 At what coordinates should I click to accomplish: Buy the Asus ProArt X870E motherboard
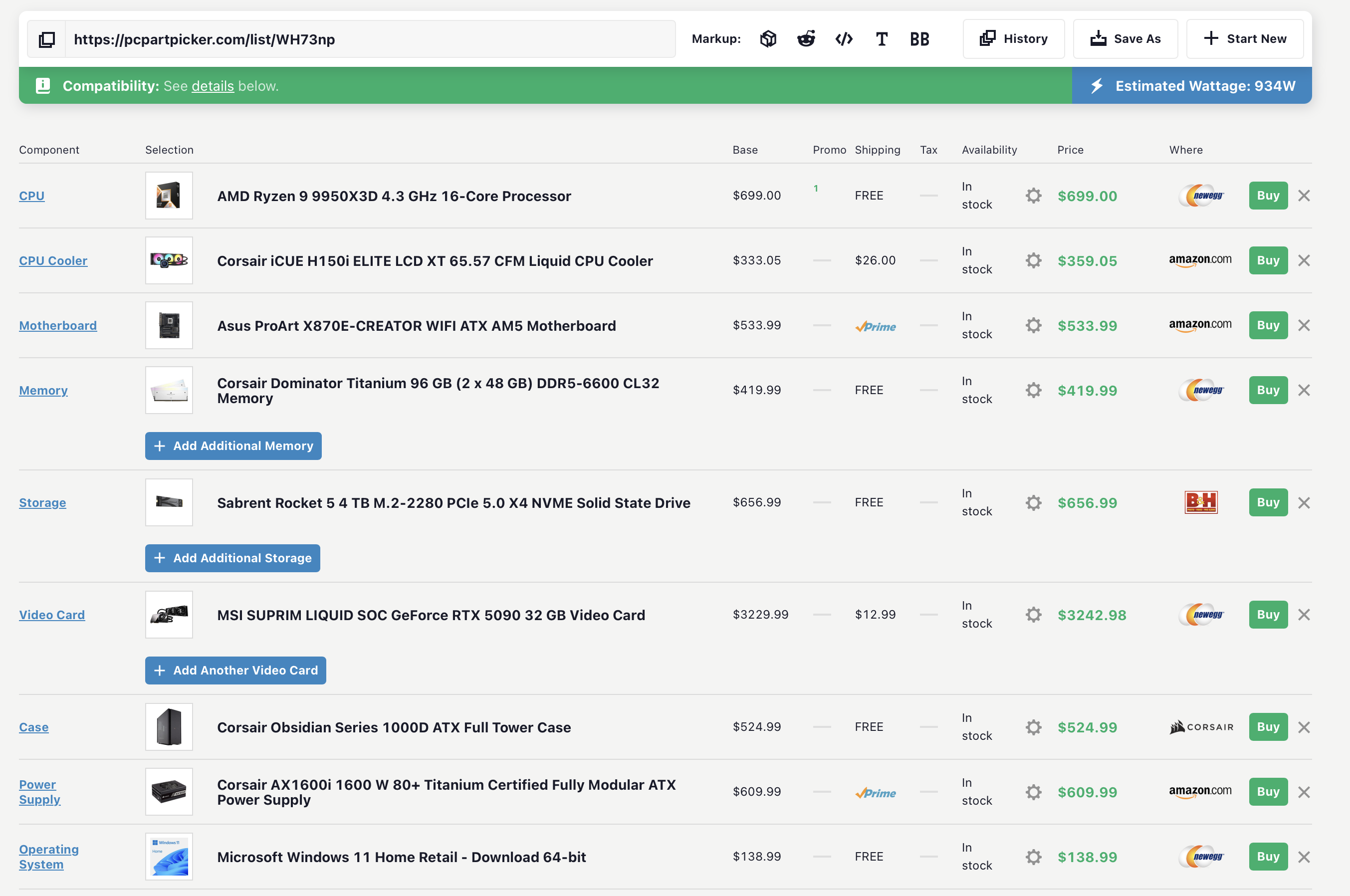click(1268, 325)
